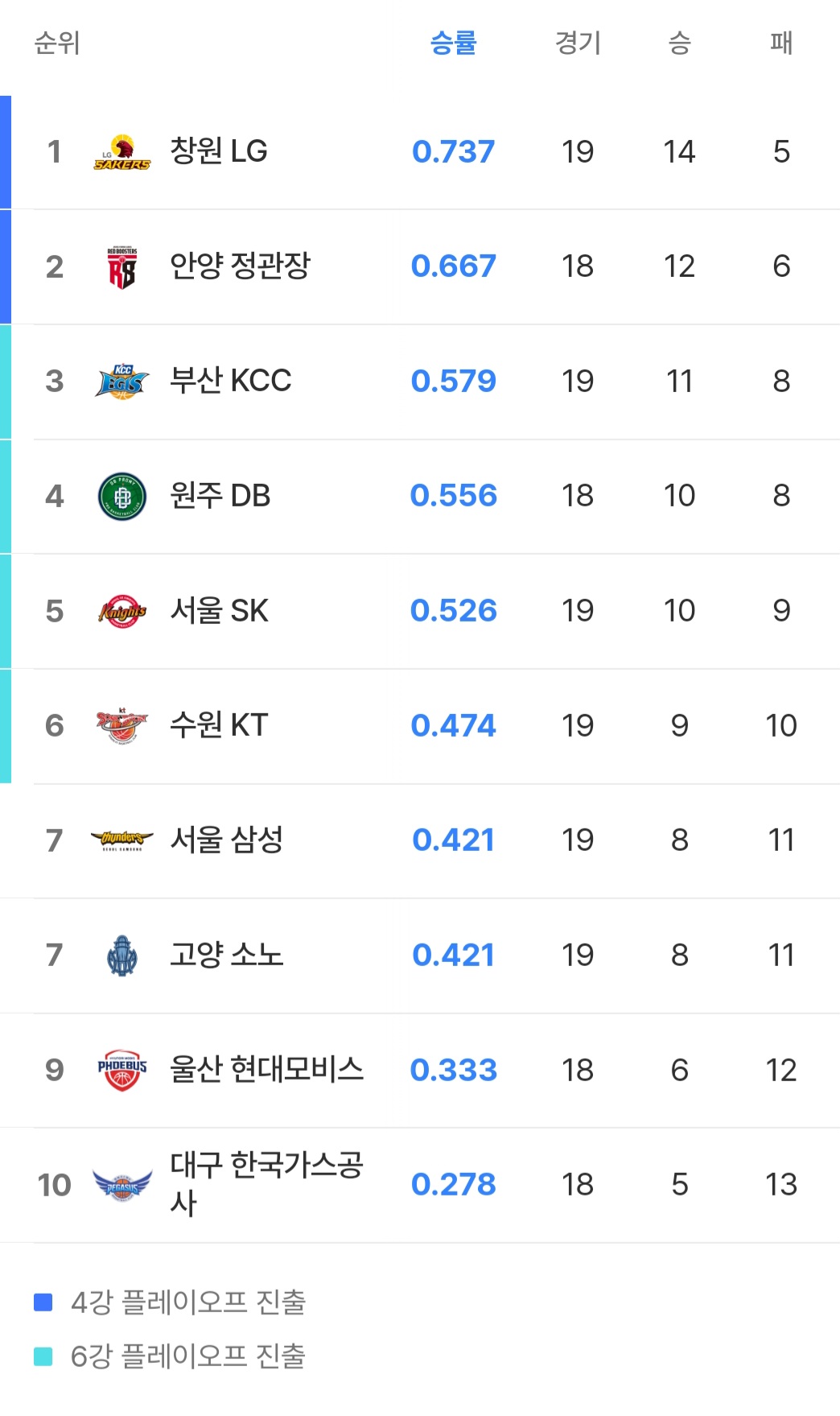Open the 대구 한국가스공사 team link
The height and width of the screenshot is (1416, 840).
point(266,1184)
